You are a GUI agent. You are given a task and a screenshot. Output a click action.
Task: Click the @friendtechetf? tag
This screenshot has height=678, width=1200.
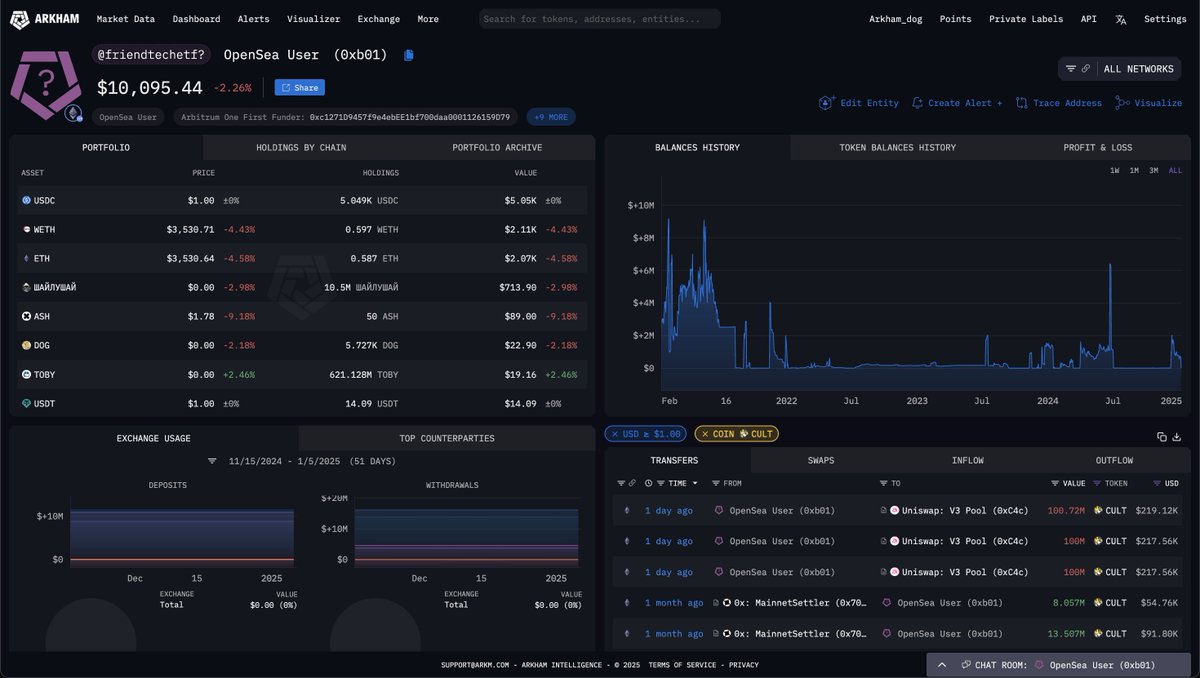tap(150, 55)
